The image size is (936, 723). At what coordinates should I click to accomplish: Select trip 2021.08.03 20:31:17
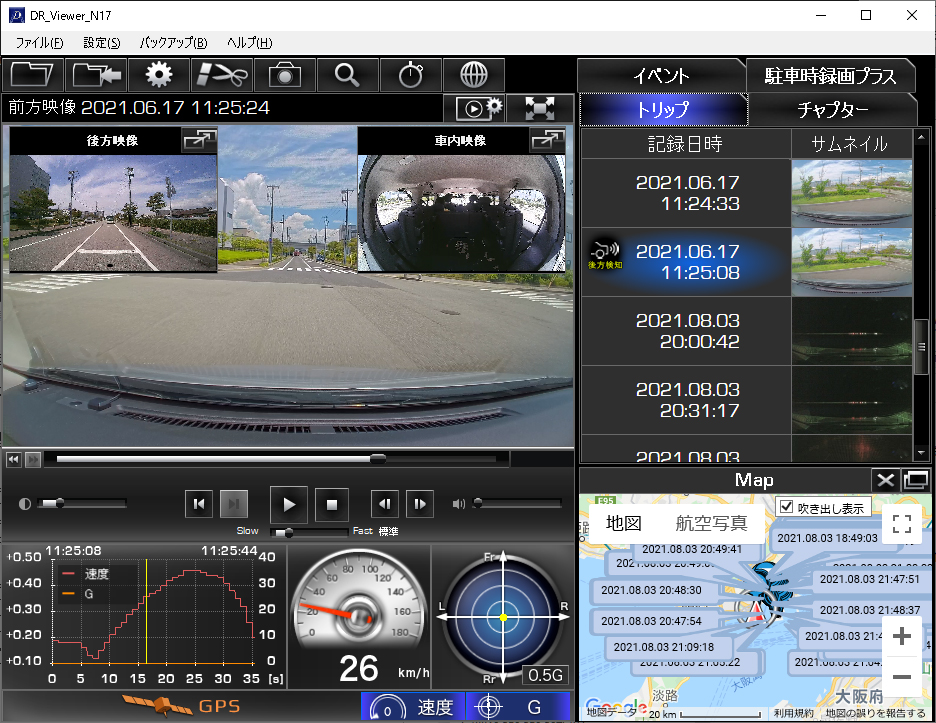tap(686, 400)
